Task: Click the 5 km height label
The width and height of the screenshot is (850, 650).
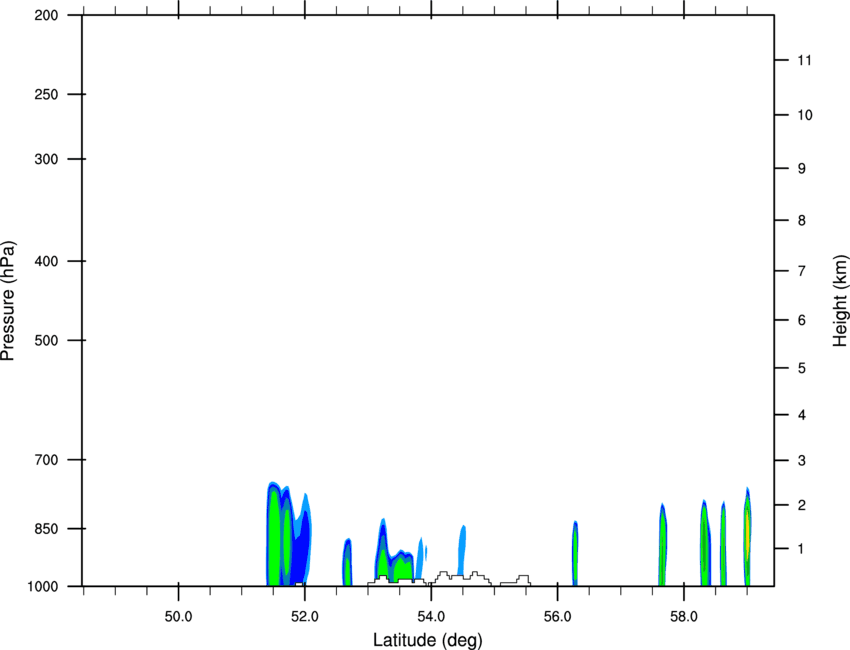Action: click(802, 368)
